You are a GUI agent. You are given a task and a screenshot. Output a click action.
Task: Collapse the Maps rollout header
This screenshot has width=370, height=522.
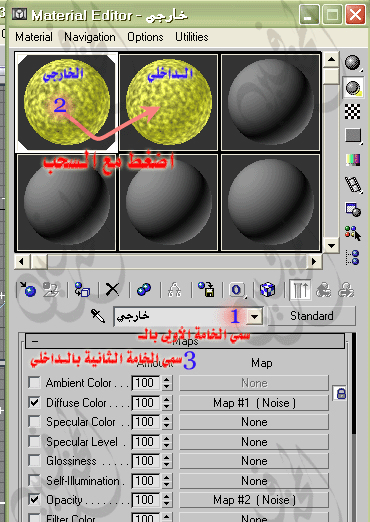[185, 341]
